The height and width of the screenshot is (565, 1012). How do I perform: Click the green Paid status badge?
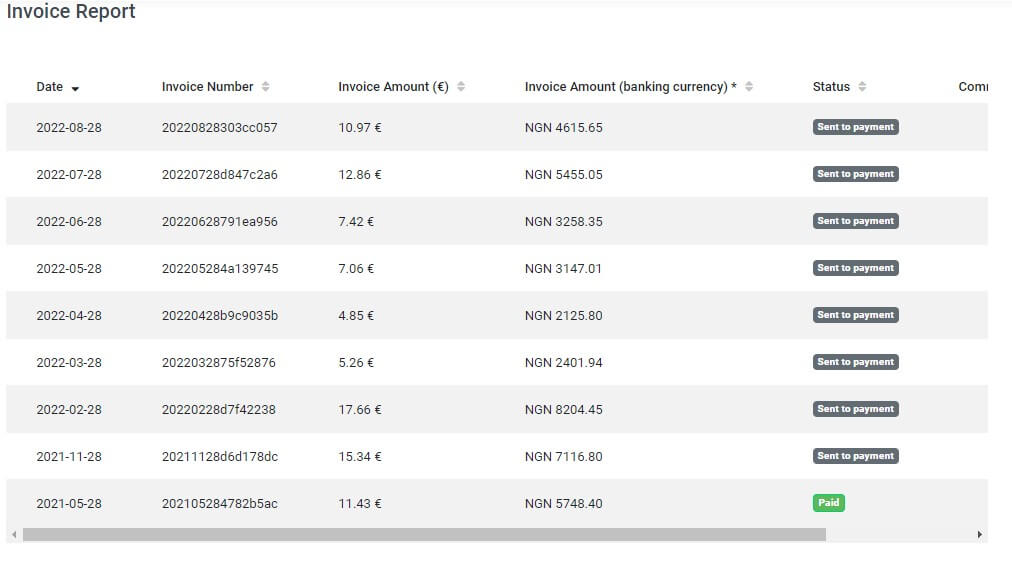(829, 503)
